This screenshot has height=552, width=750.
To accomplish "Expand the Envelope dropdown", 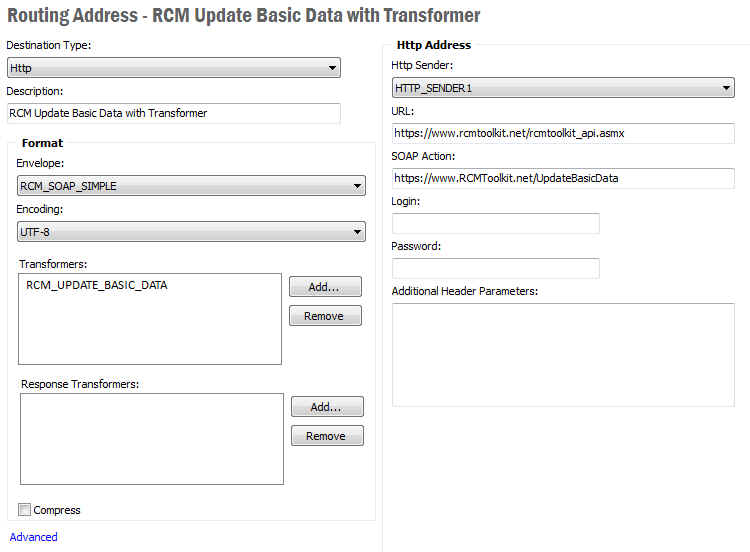I will pos(191,186).
